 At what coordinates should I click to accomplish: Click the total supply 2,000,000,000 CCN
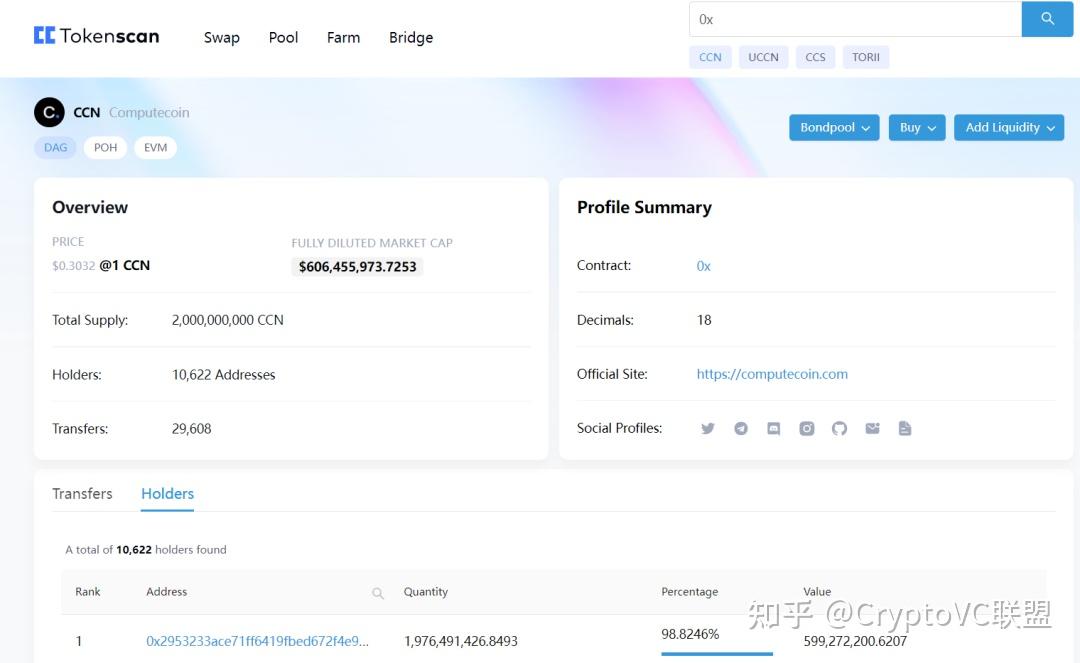click(227, 320)
